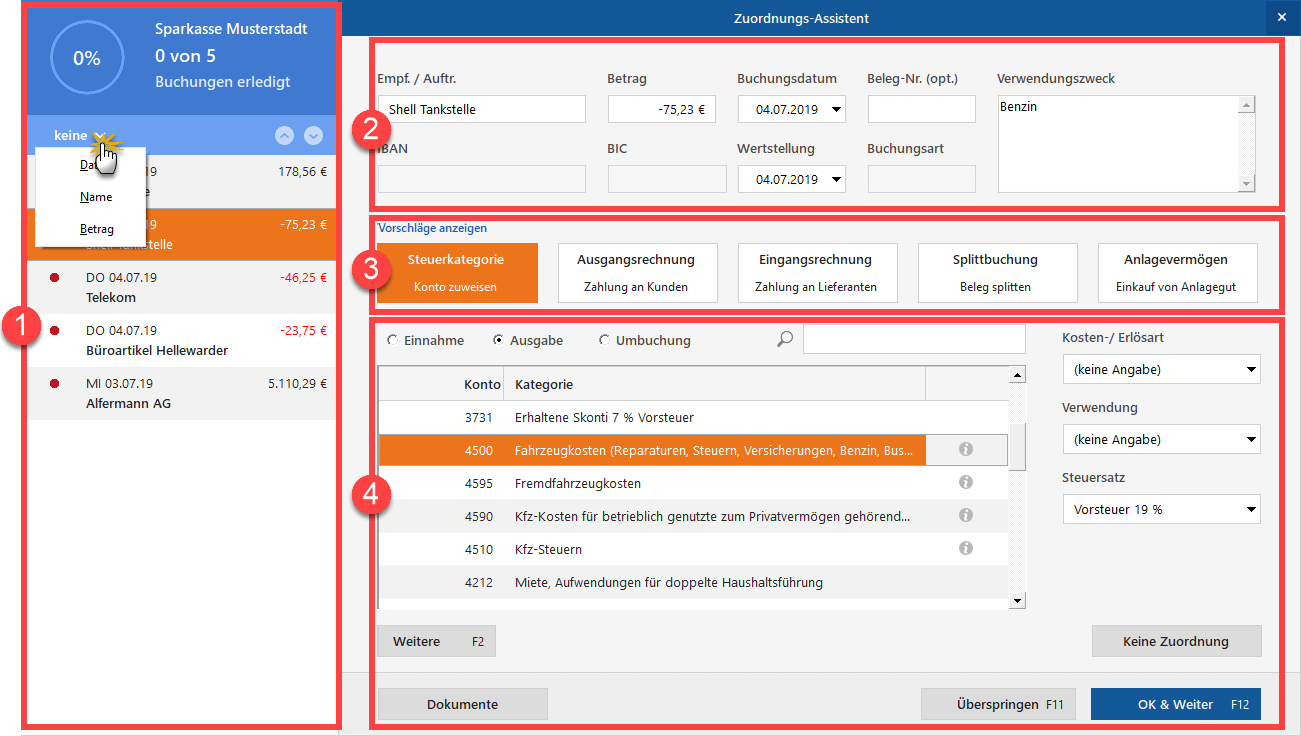Viewport: 1301px width, 736px height.
Task: Open the Buchungsdatum date picker
Action: click(836, 109)
